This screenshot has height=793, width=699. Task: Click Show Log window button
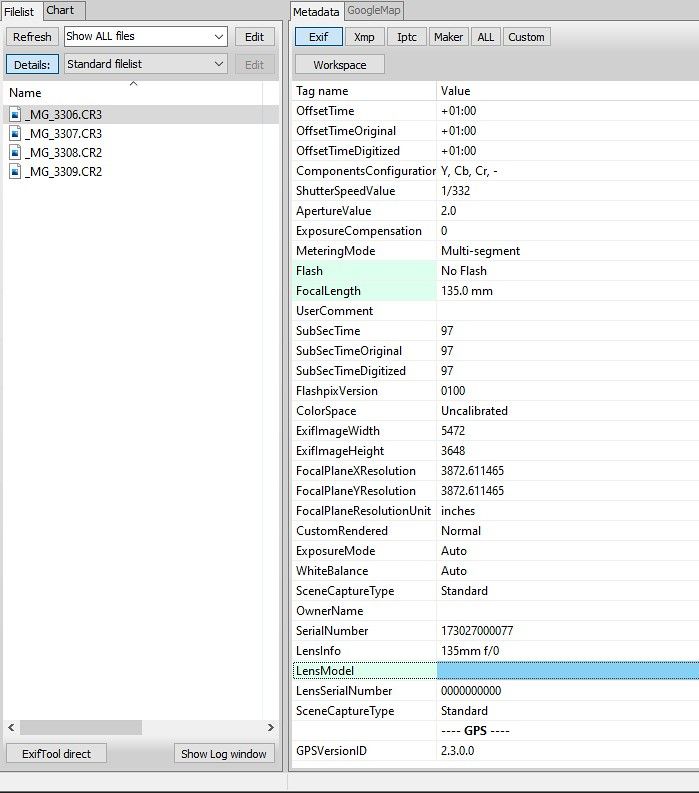(x=224, y=753)
